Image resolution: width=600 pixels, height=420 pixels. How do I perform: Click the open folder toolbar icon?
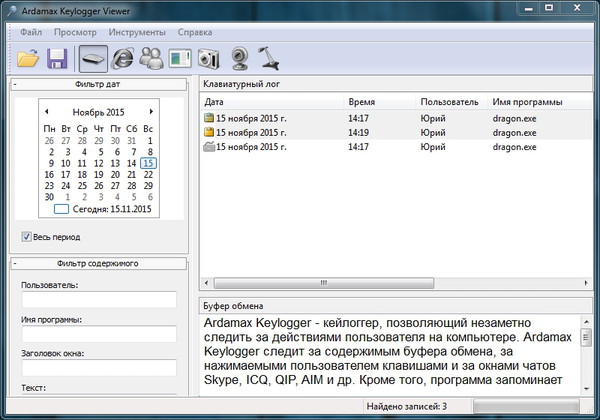click(27, 59)
